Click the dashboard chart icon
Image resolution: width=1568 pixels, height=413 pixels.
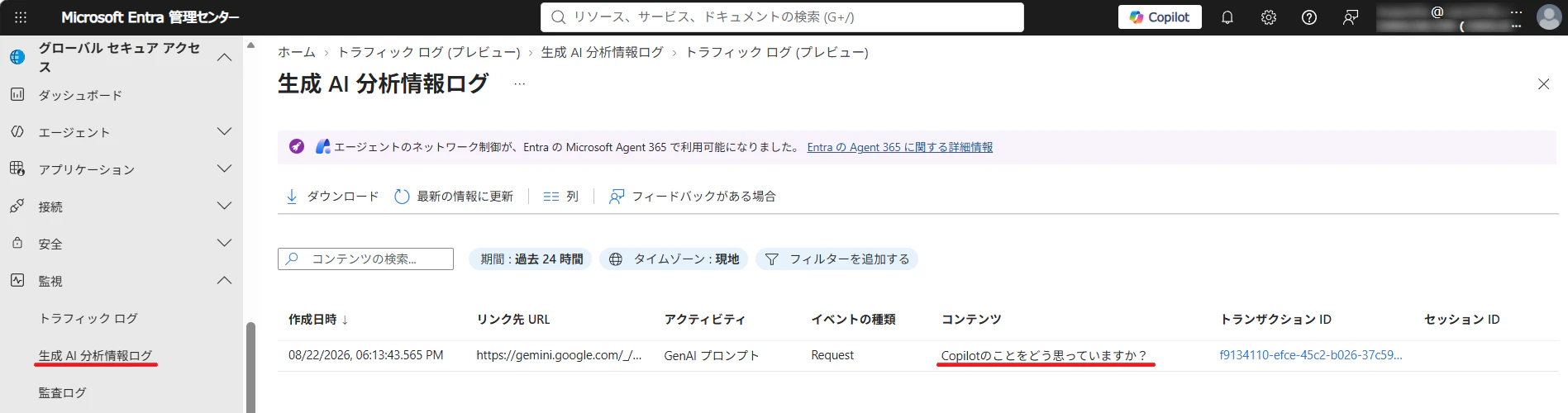click(17, 94)
